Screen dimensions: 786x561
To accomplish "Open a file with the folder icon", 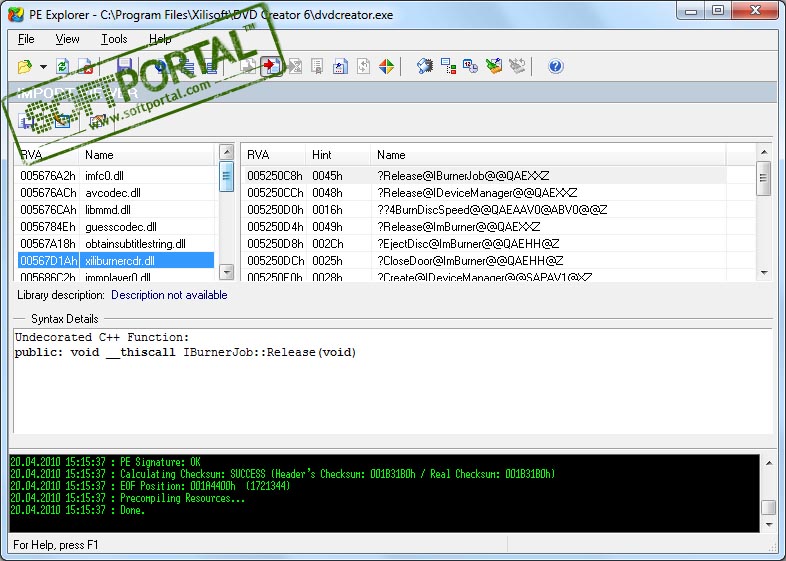I will [x=25, y=66].
